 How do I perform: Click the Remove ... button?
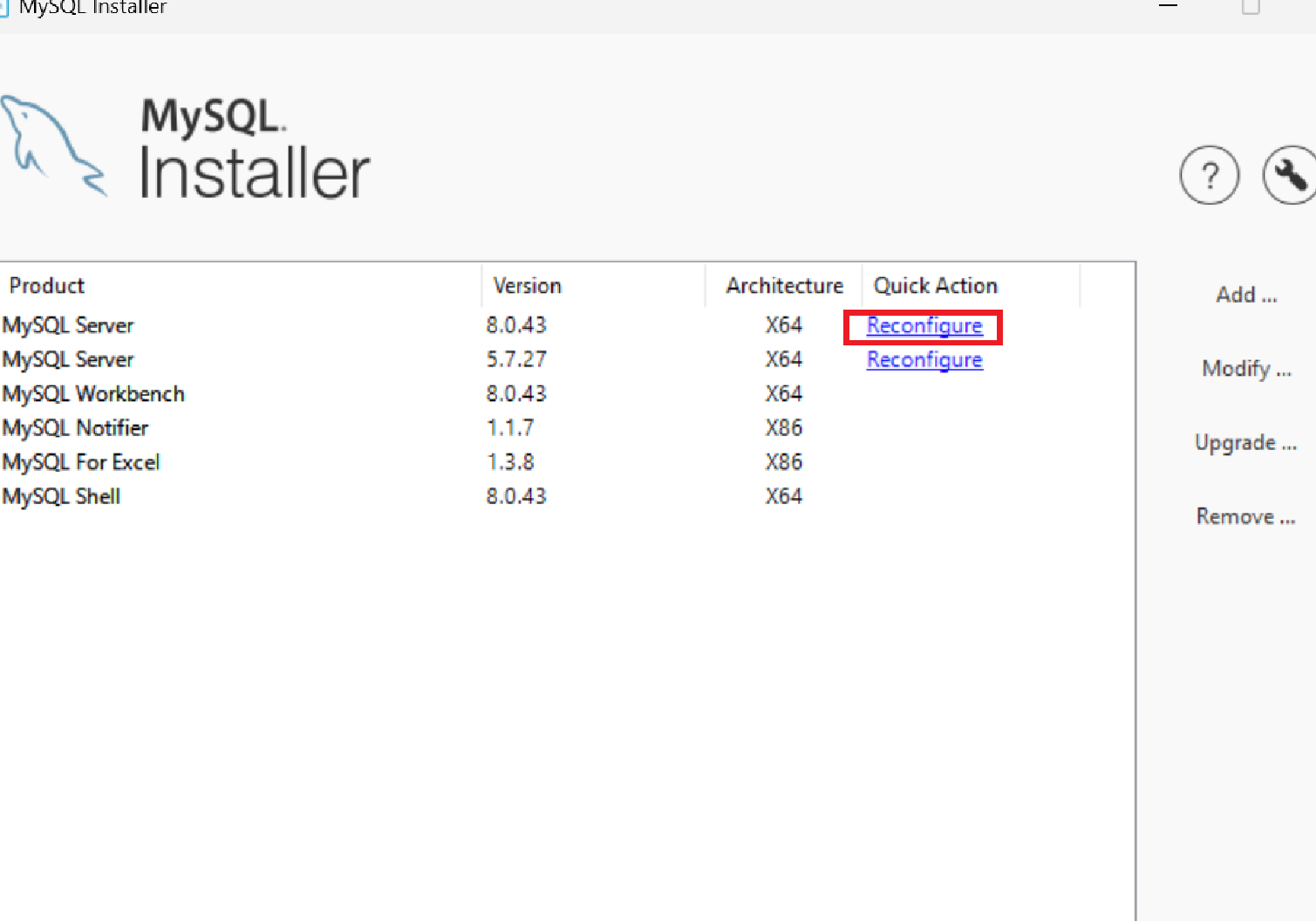pos(1245,516)
